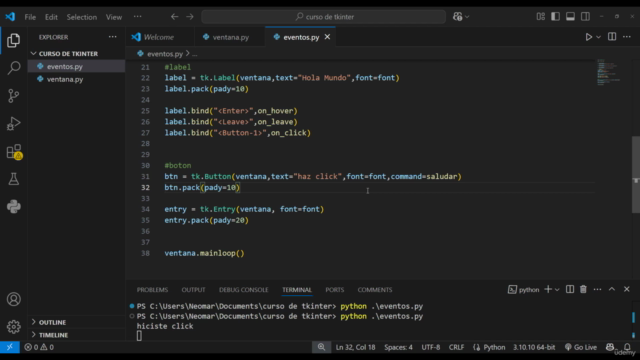Screen dimensions: 640x360
Task: Open ventana.py in Explorer tree
Action: (x=65, y=79)
